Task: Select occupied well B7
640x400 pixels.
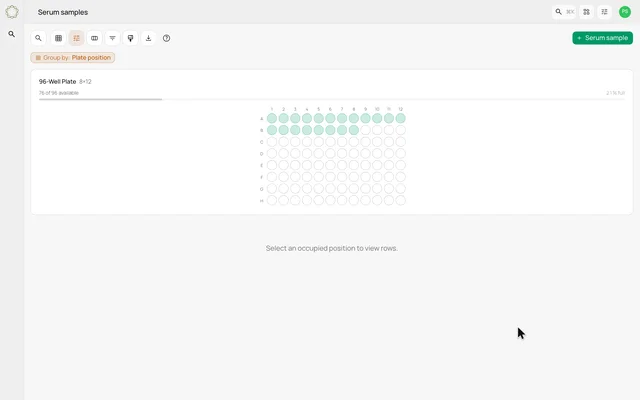Action: 342,130
